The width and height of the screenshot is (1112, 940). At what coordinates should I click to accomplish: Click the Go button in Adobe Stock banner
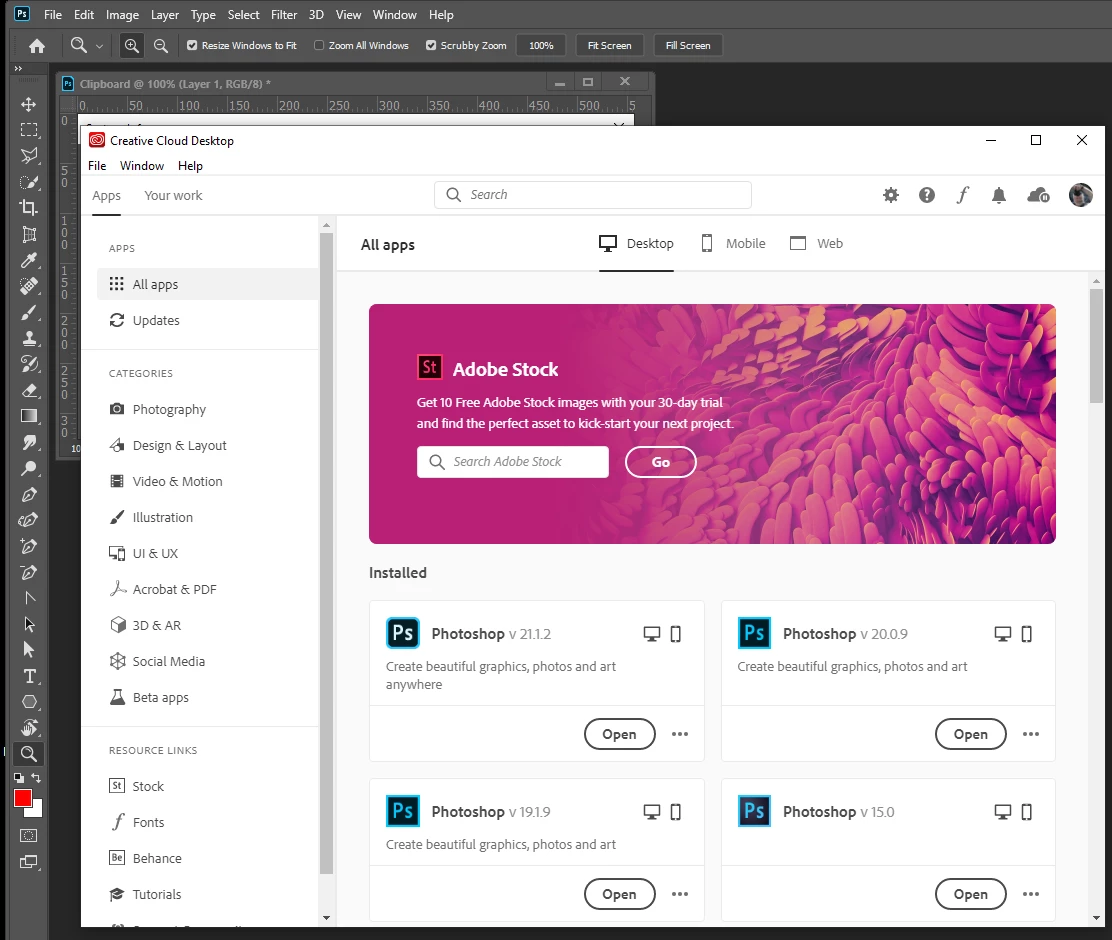(x=660, y=463)
